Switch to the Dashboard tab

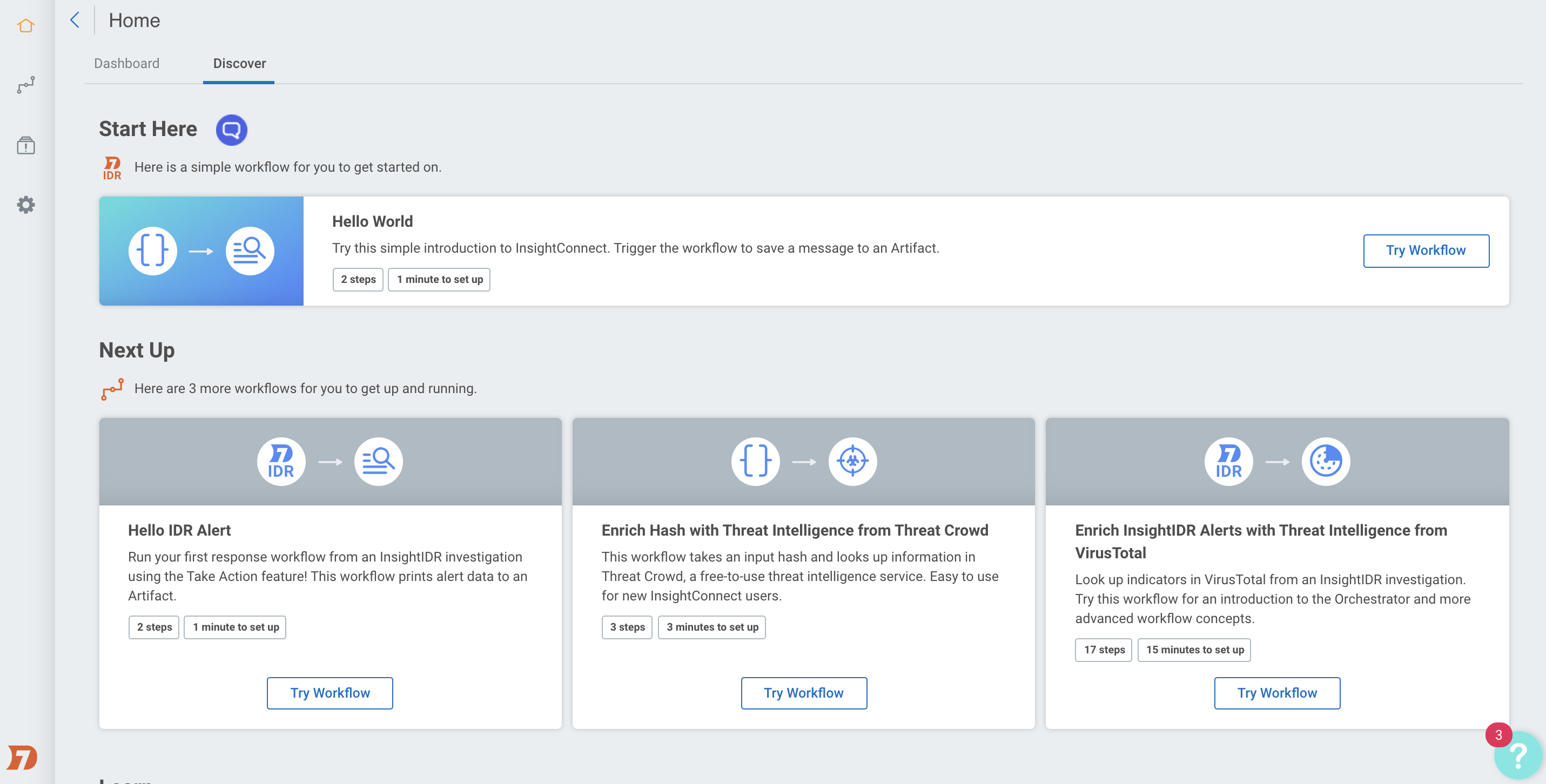point(126,63)
